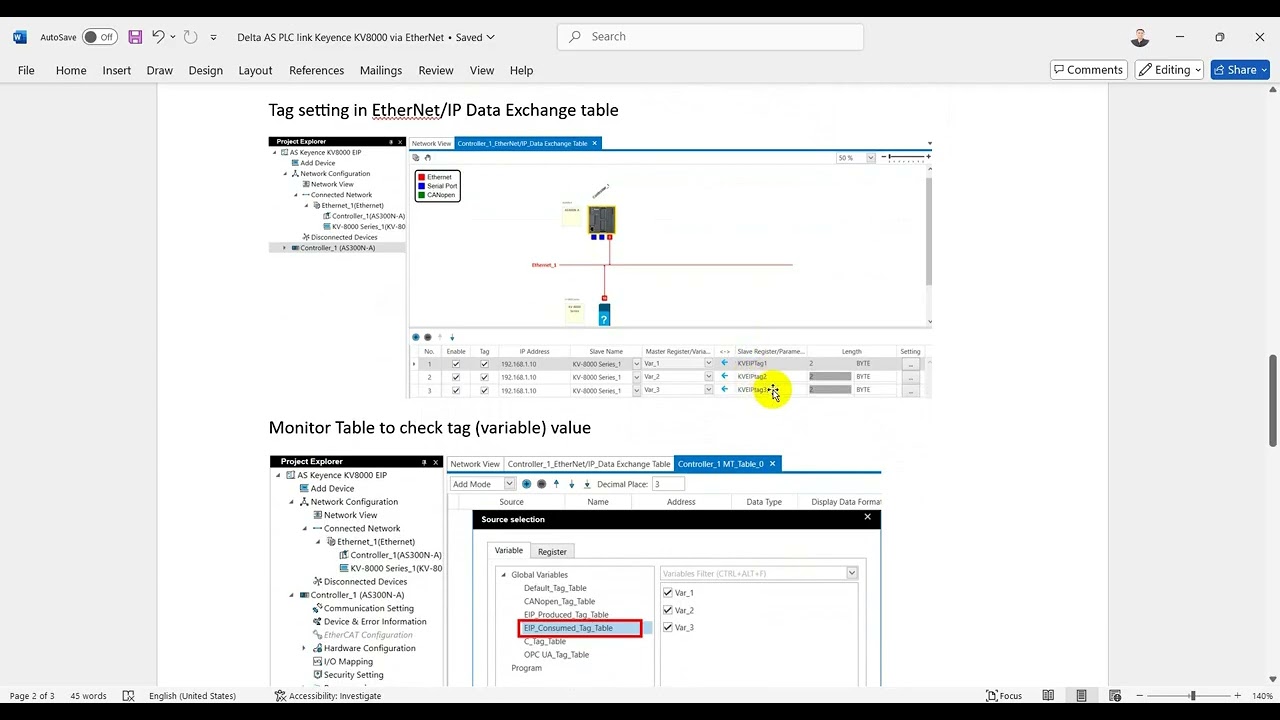
Task: Toggle the AutoSave switch
Action: coord(100,37)
